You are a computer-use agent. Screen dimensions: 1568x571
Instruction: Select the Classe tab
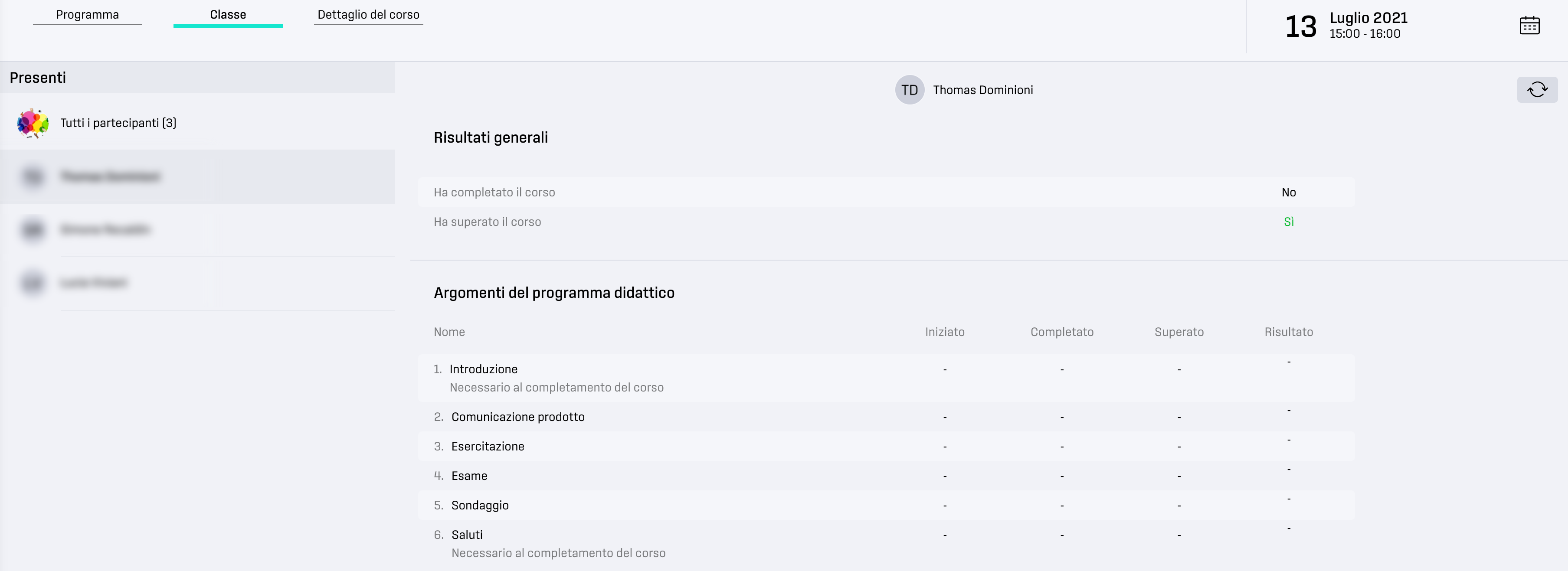coord(228,15)
